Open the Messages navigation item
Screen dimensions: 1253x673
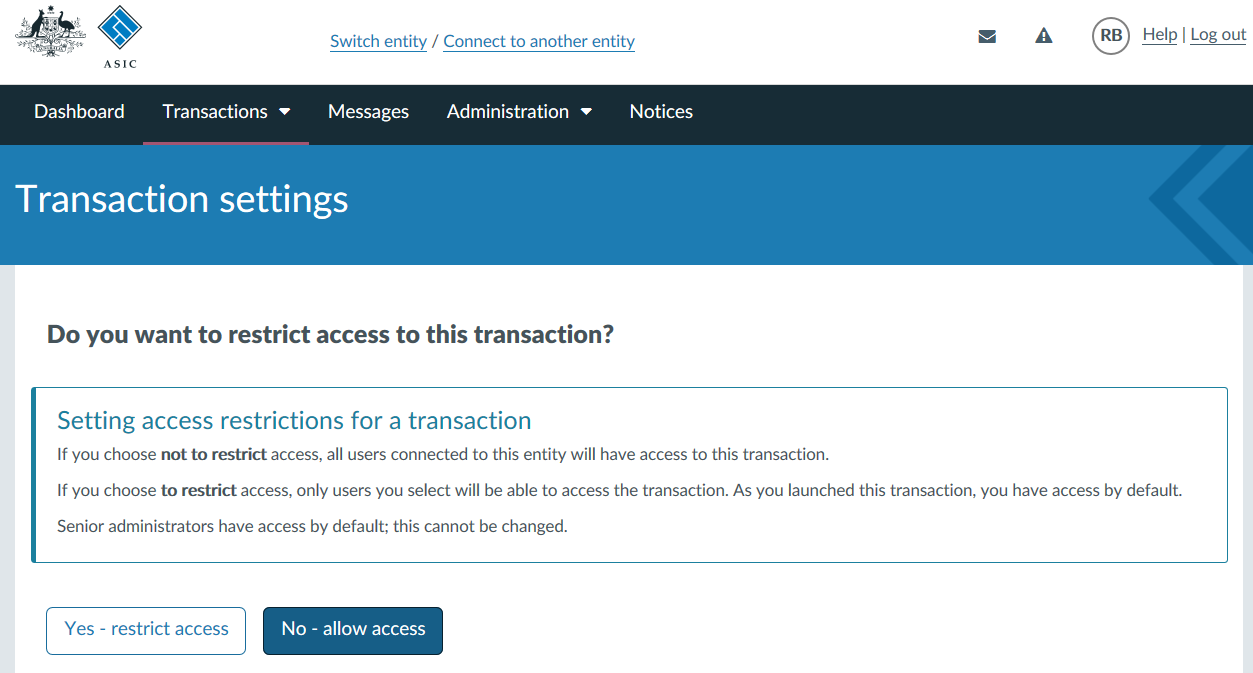368,112
